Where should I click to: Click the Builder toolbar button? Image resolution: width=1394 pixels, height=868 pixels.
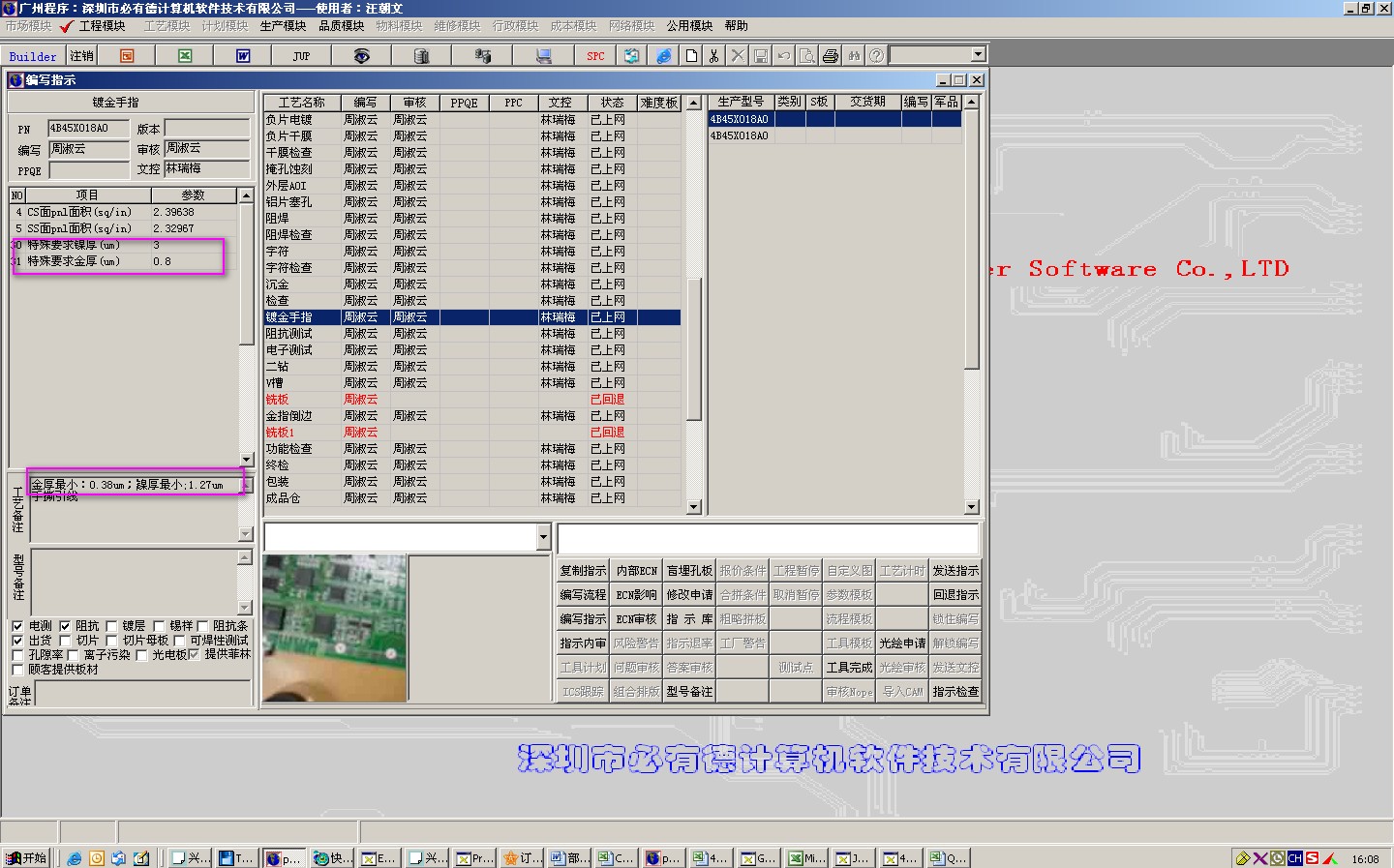[33, 56]
